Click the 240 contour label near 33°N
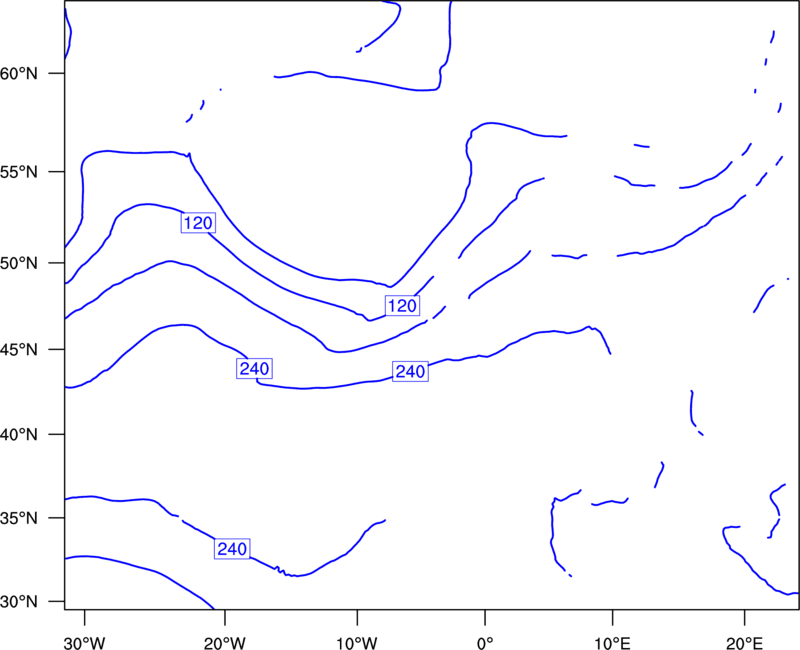 (x=232, y=549)
